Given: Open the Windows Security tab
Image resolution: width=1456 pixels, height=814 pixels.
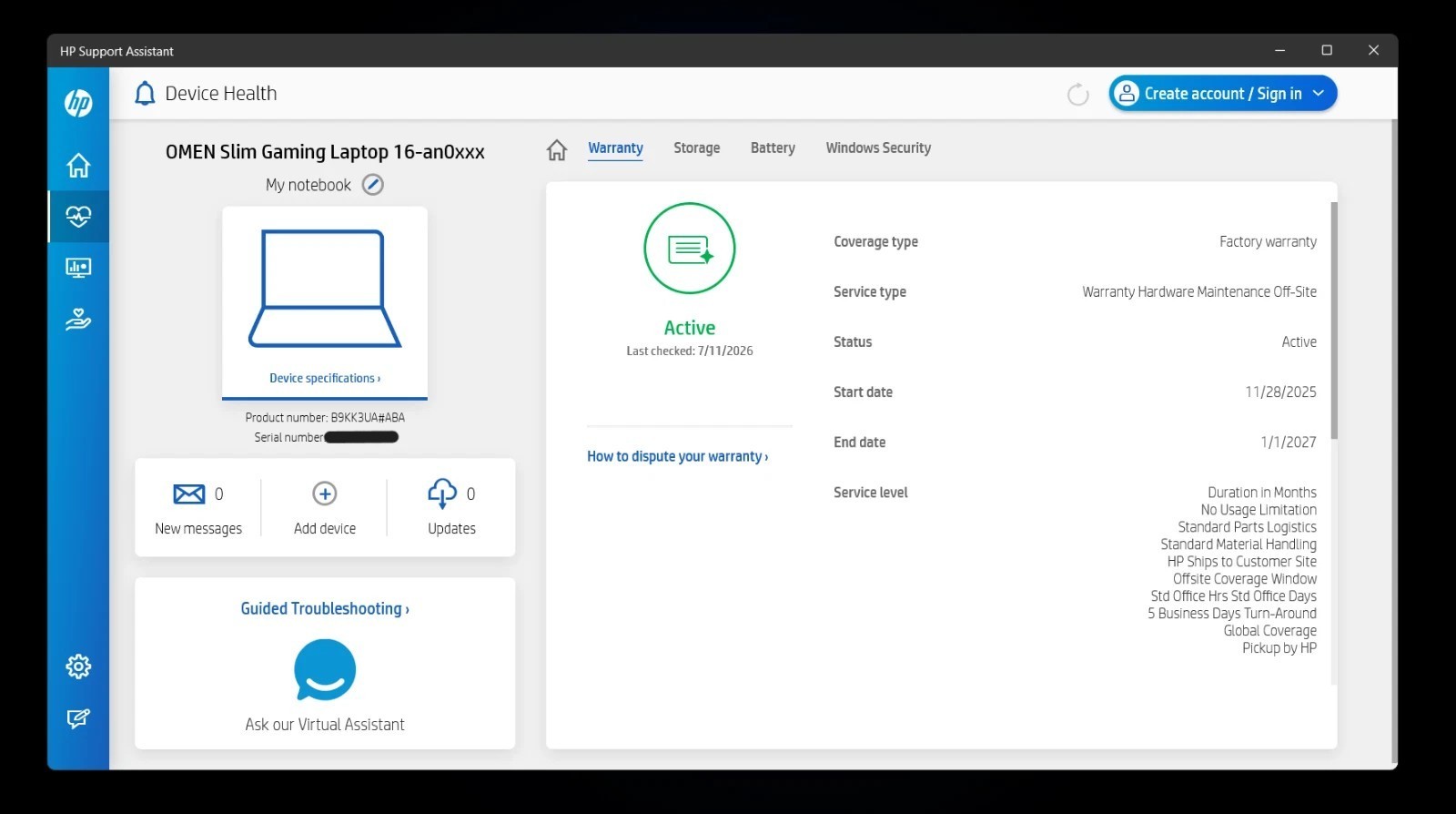Looking at the screenshot, I should coord(878,148).
